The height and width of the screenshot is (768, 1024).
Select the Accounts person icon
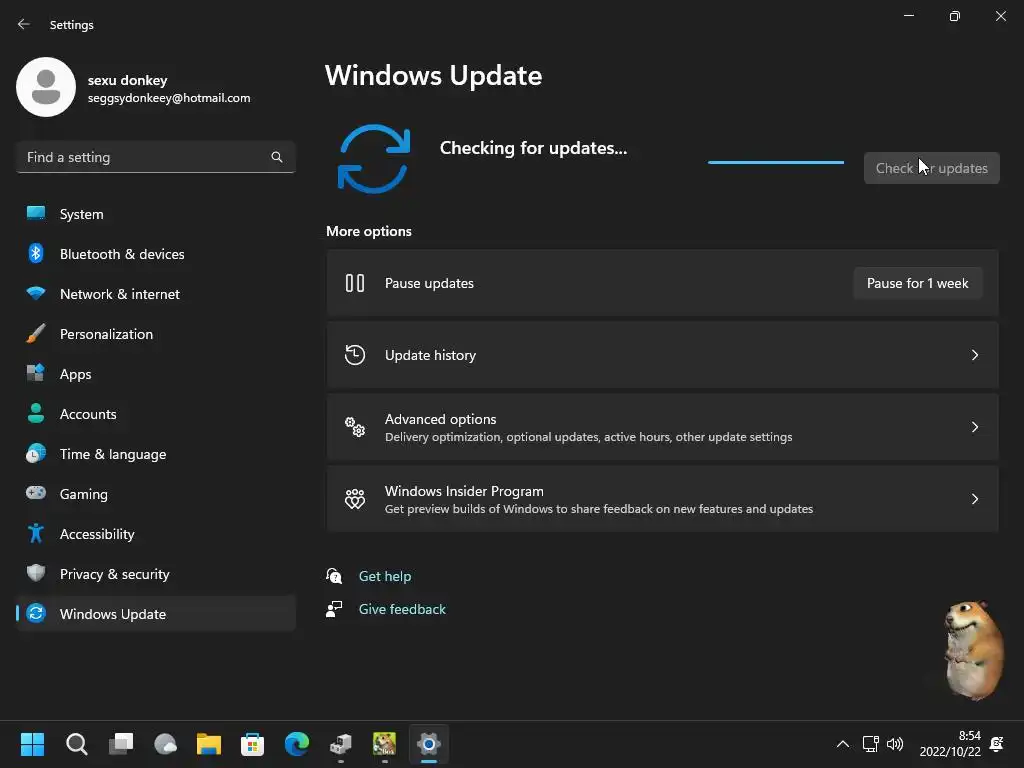pyautogui.click(x=36, y=413)
